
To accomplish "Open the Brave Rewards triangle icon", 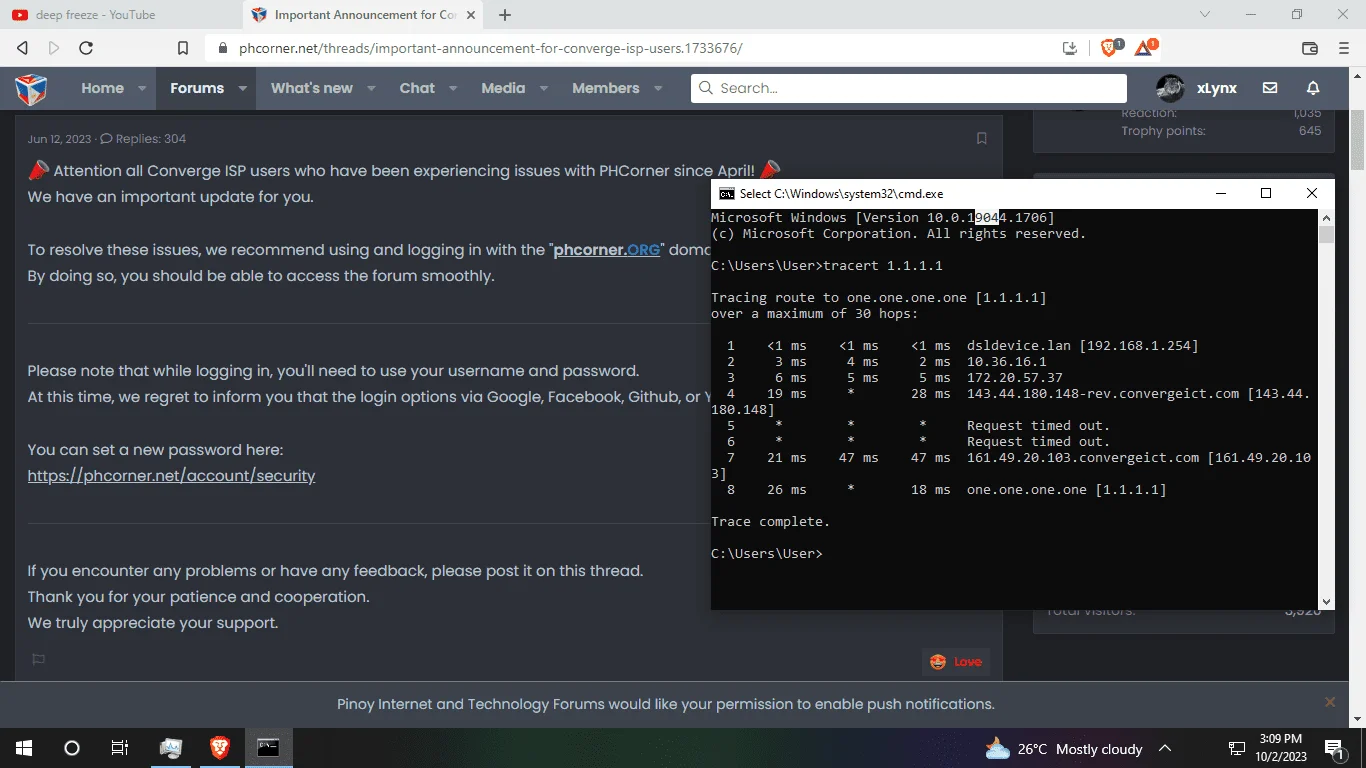I will (x=1144, y=48).
